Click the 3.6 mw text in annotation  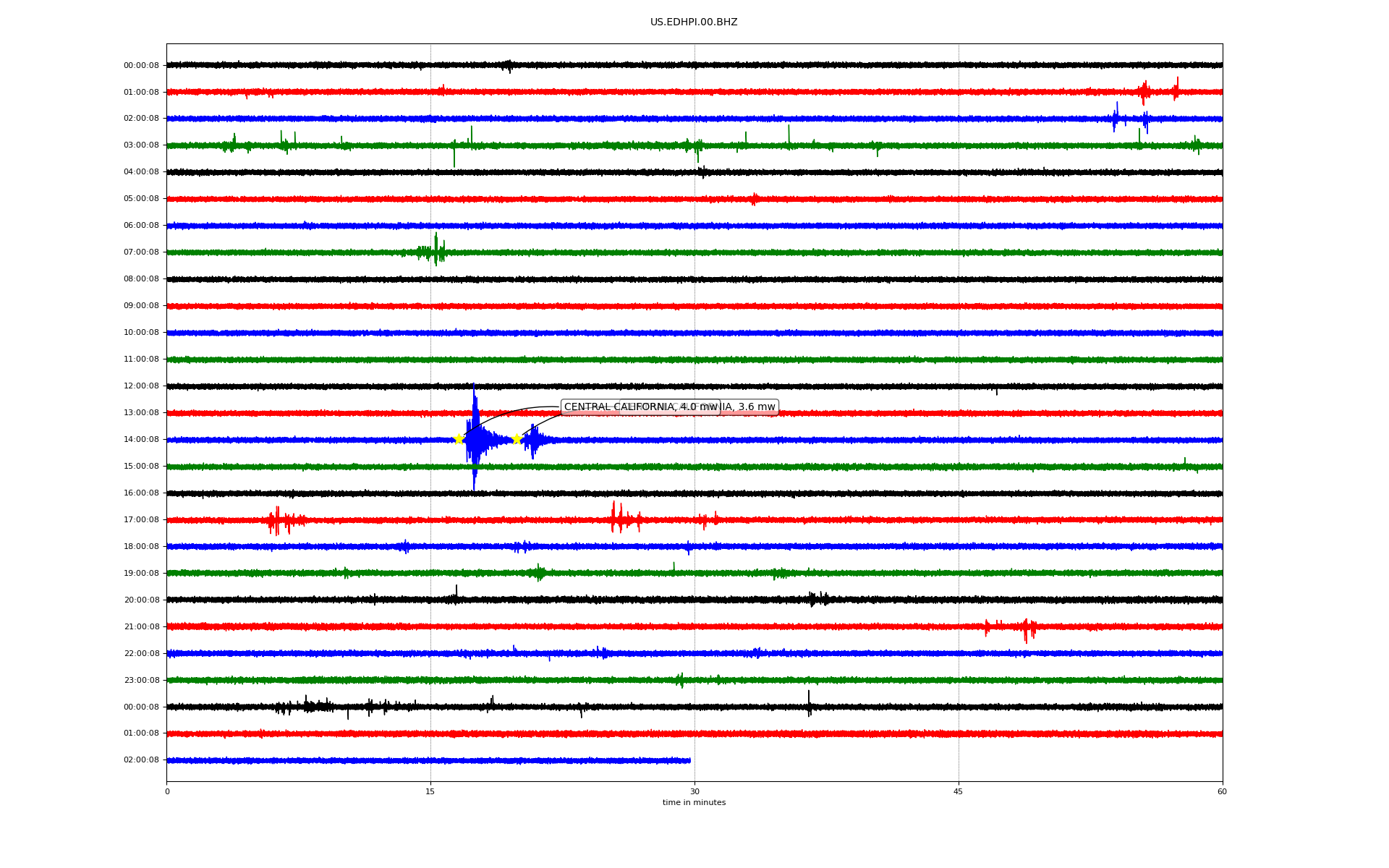tap(756, 407)
